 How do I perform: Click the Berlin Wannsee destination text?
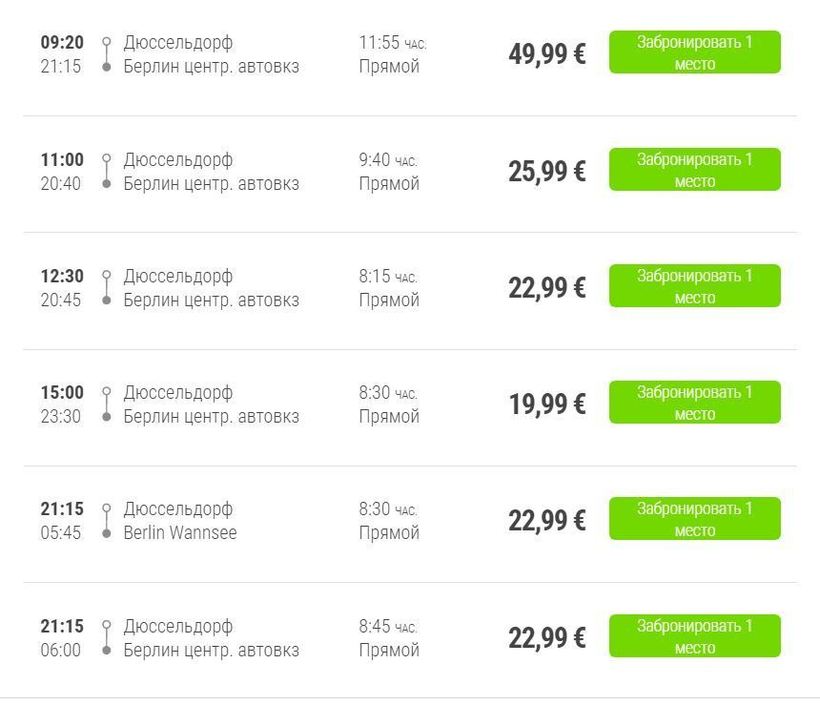pos(180,533)
